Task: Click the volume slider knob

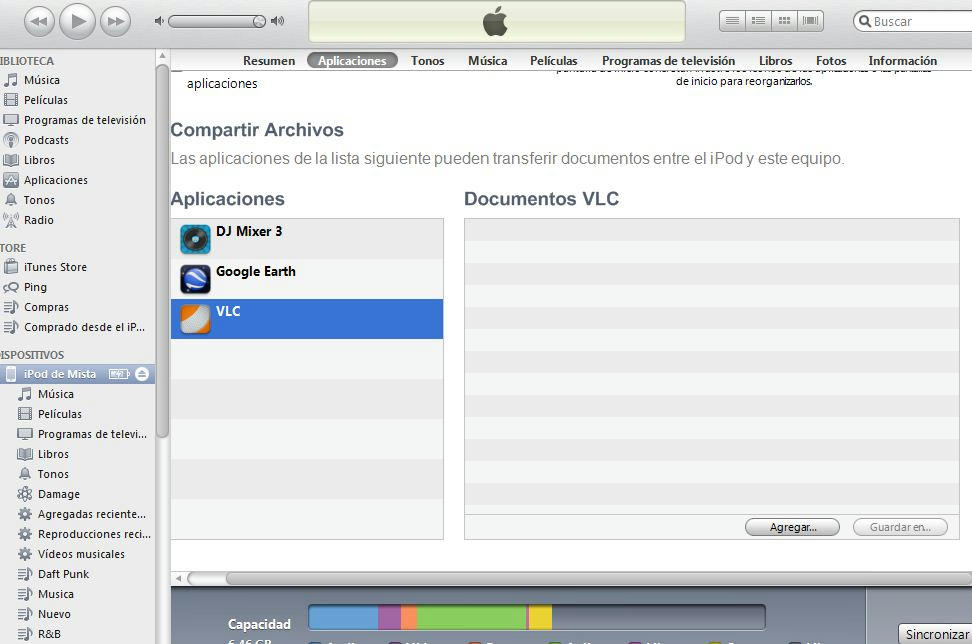Action: click(259, 22)
